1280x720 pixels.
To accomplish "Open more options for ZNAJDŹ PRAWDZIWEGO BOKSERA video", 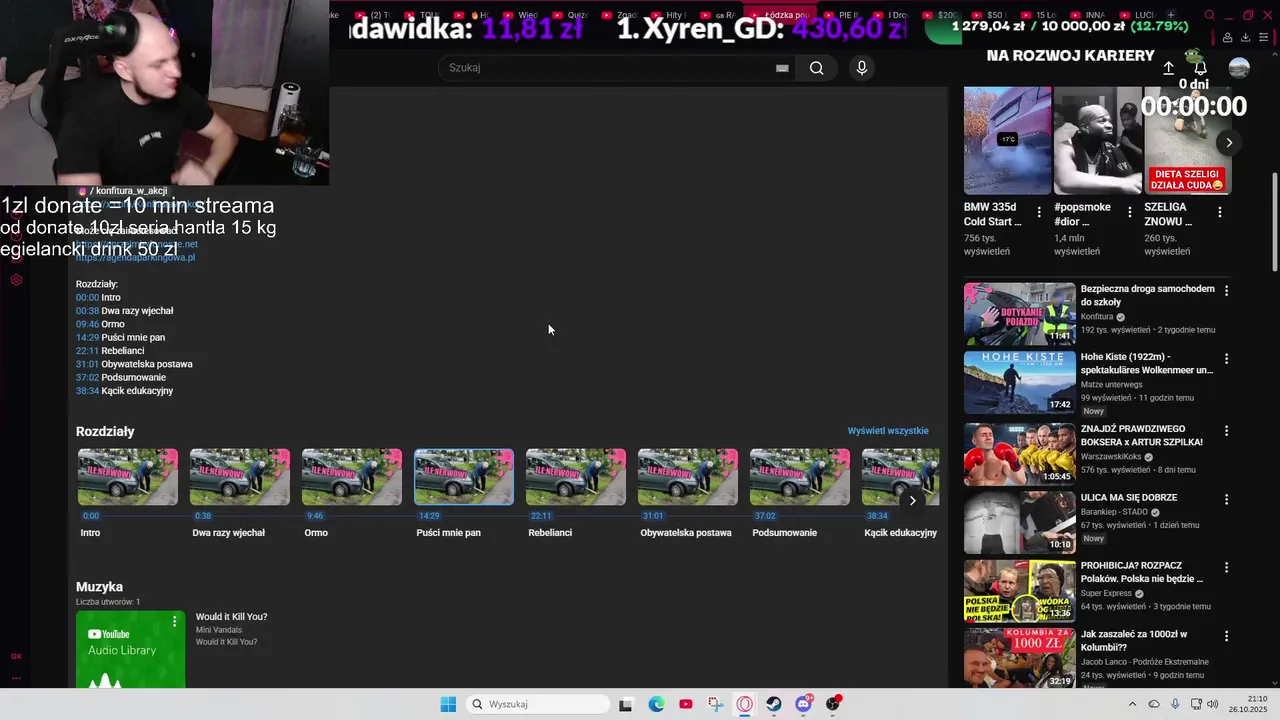I will point(1226,430).
